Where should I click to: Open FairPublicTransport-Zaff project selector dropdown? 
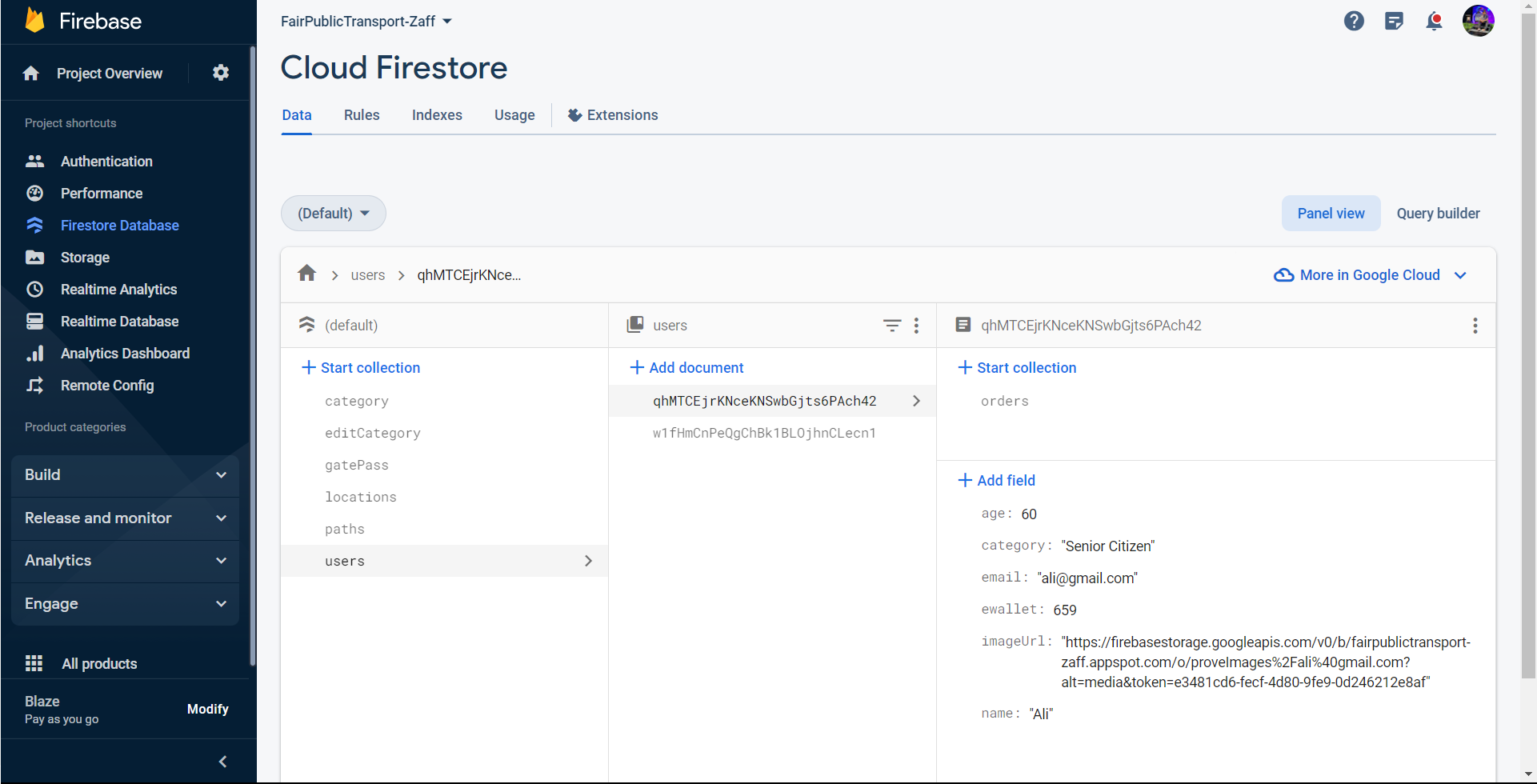[x=366, y=21]
